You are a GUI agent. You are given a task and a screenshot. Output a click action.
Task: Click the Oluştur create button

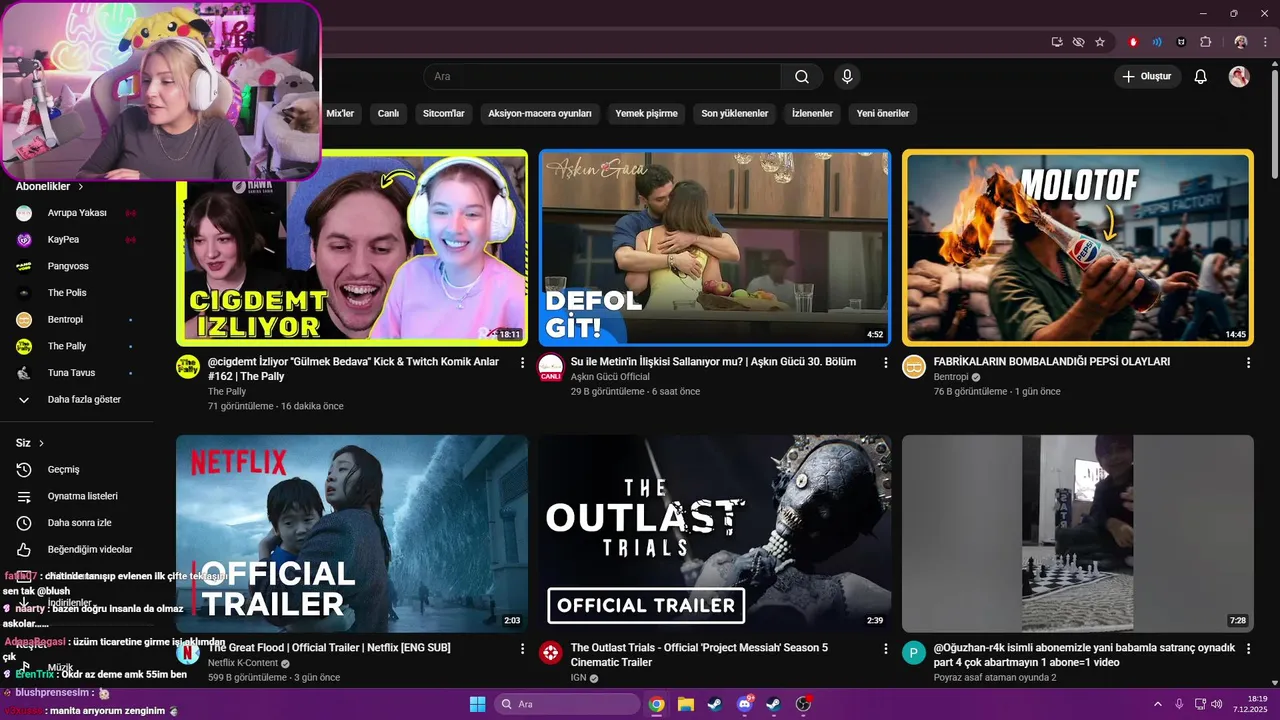pos(1148,77)
